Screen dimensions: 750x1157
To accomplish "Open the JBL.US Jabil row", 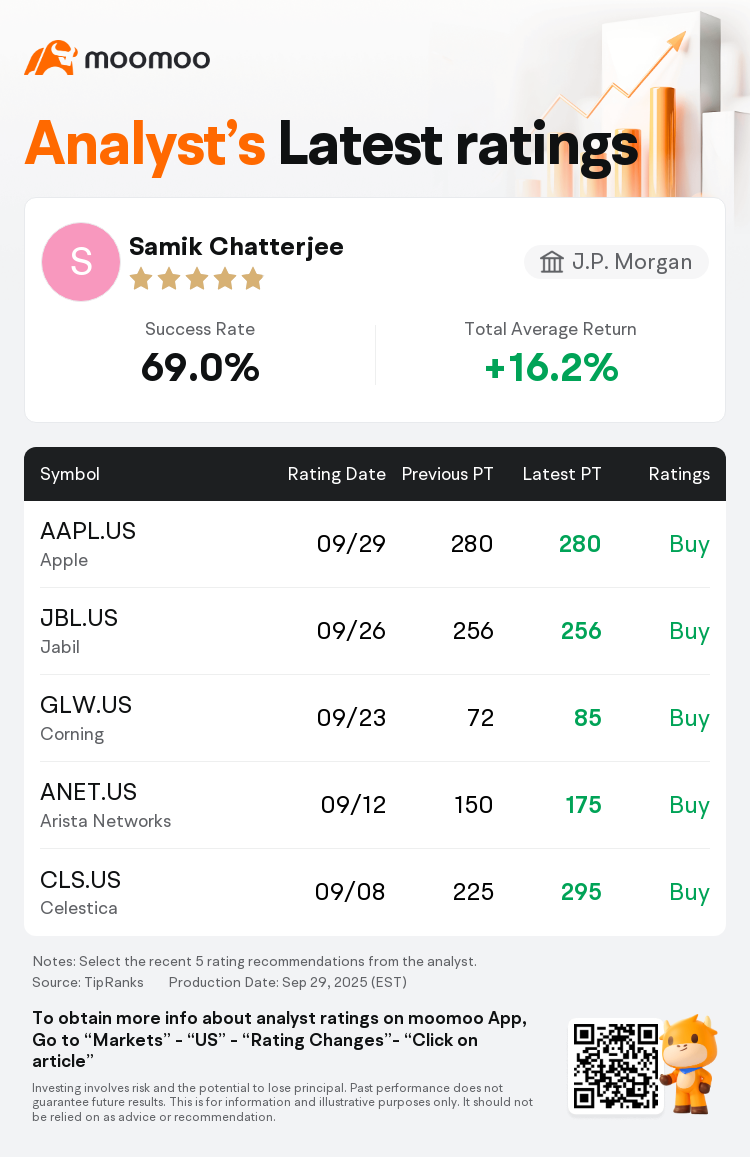I will (x=375, y=631).
